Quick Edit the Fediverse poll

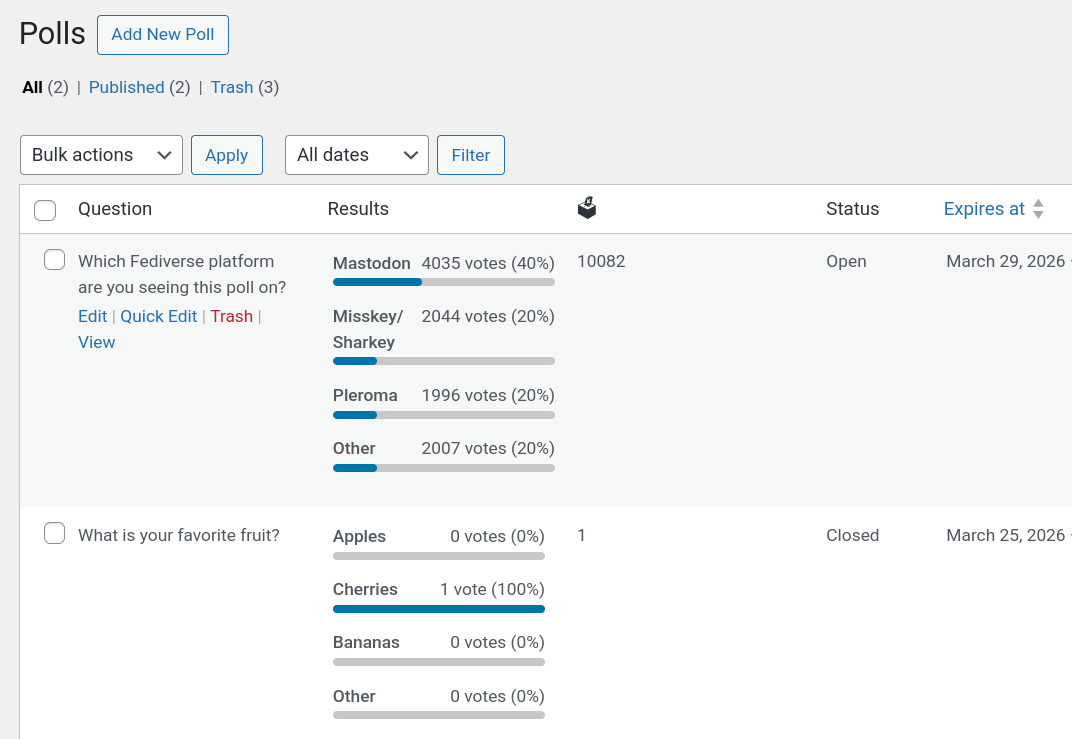[x=159, y=317]
